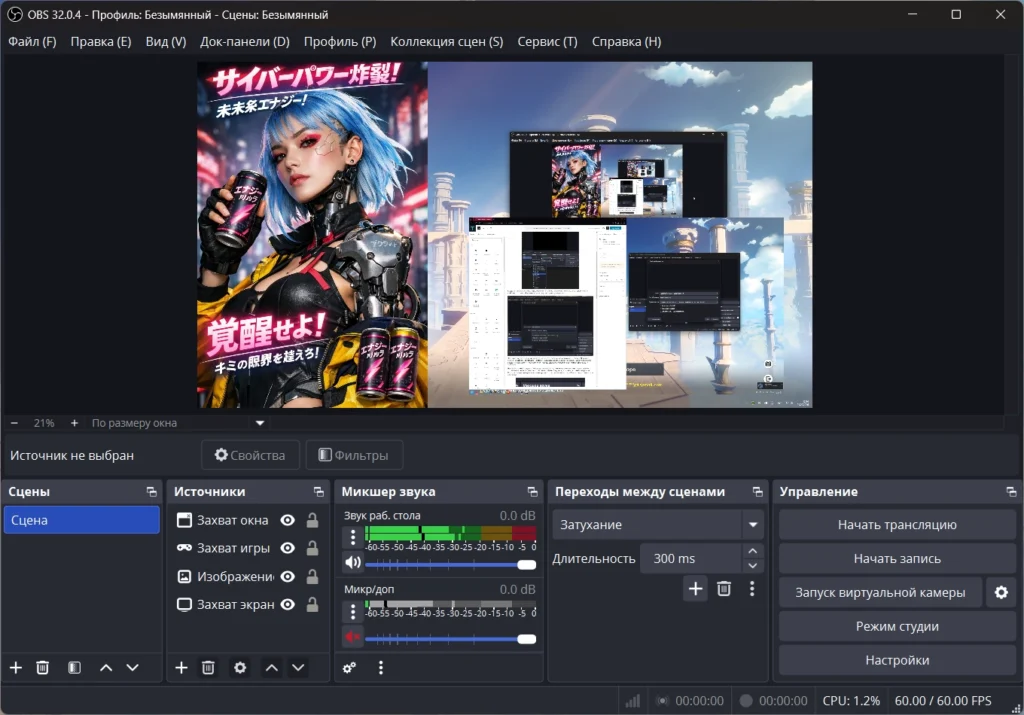Hide the Захват окна source

(288, 520)
